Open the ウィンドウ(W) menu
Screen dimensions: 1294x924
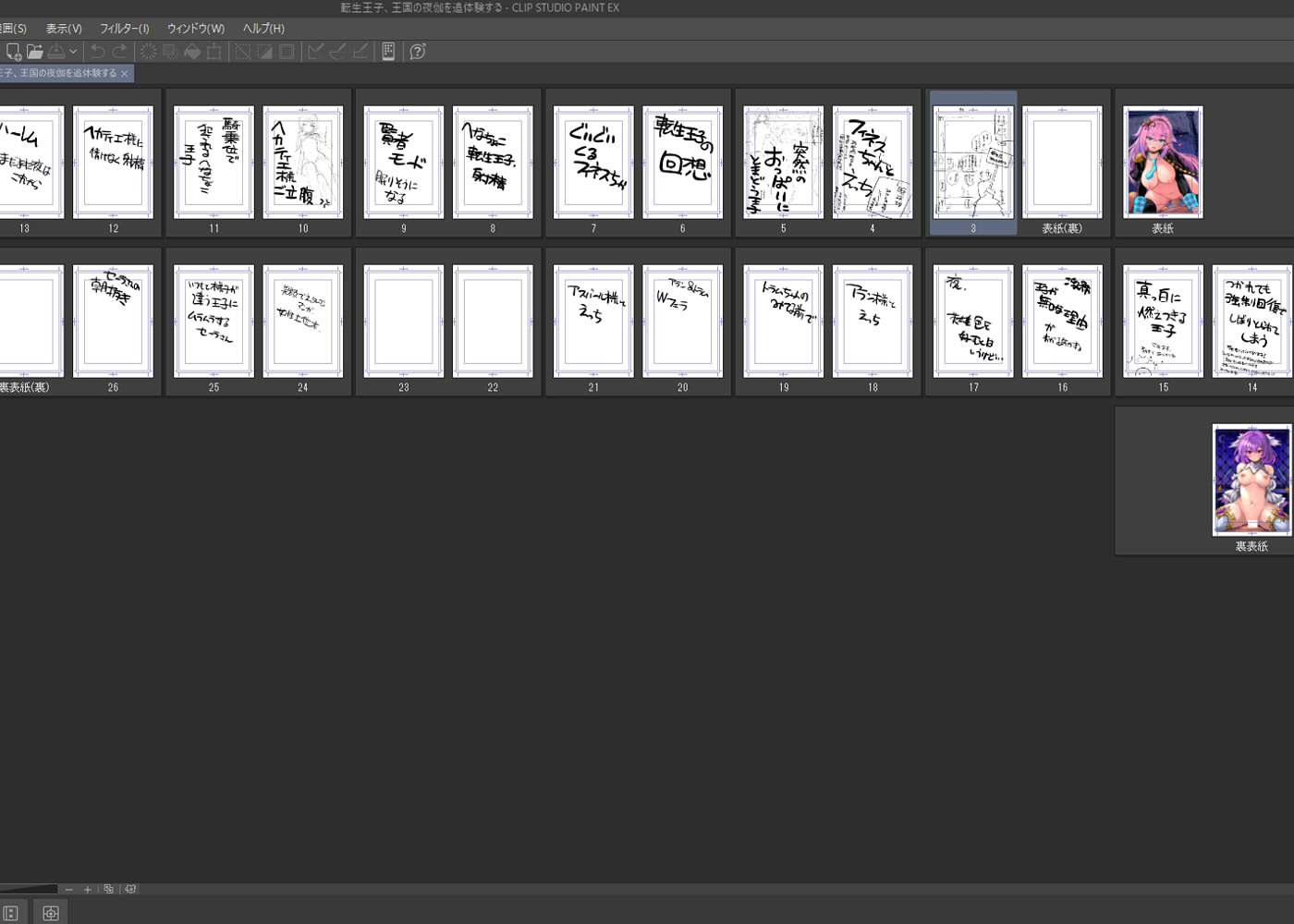pos(195,29)
